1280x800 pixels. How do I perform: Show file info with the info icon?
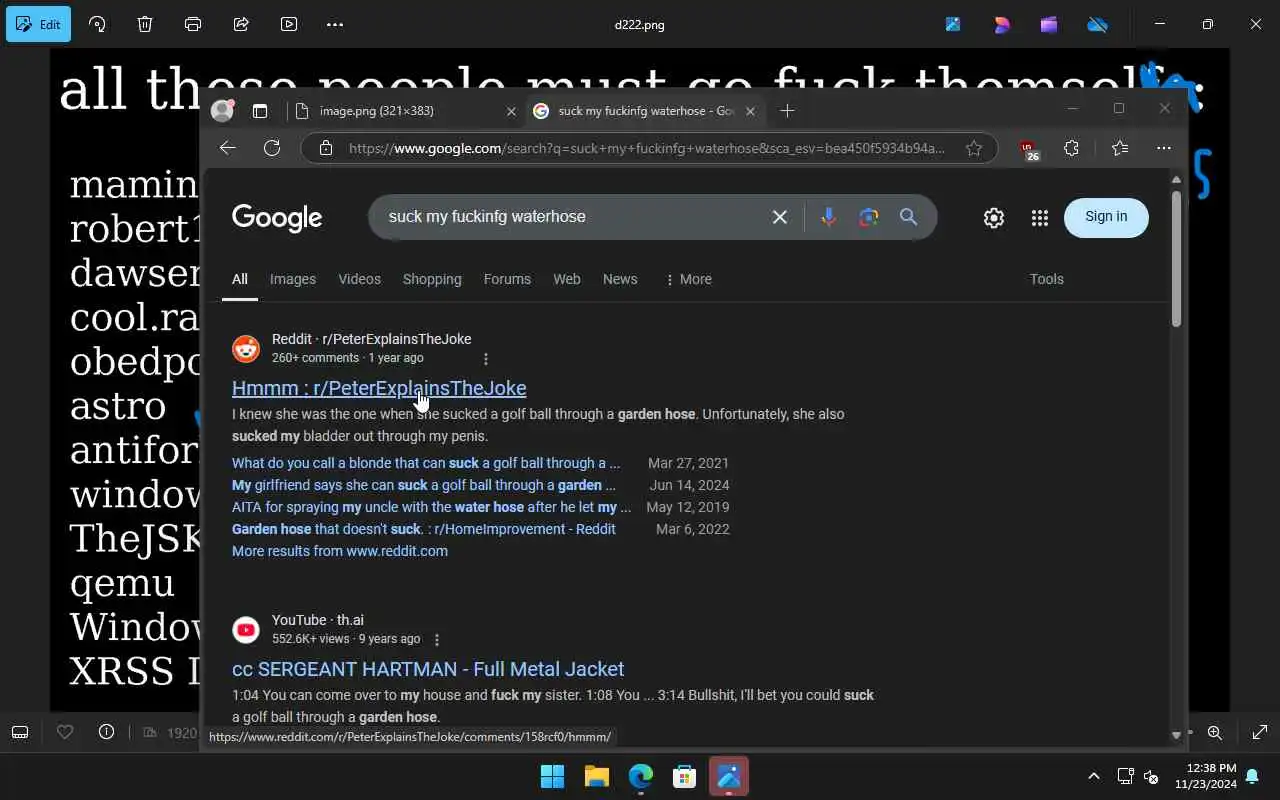(x=106, y=732)
